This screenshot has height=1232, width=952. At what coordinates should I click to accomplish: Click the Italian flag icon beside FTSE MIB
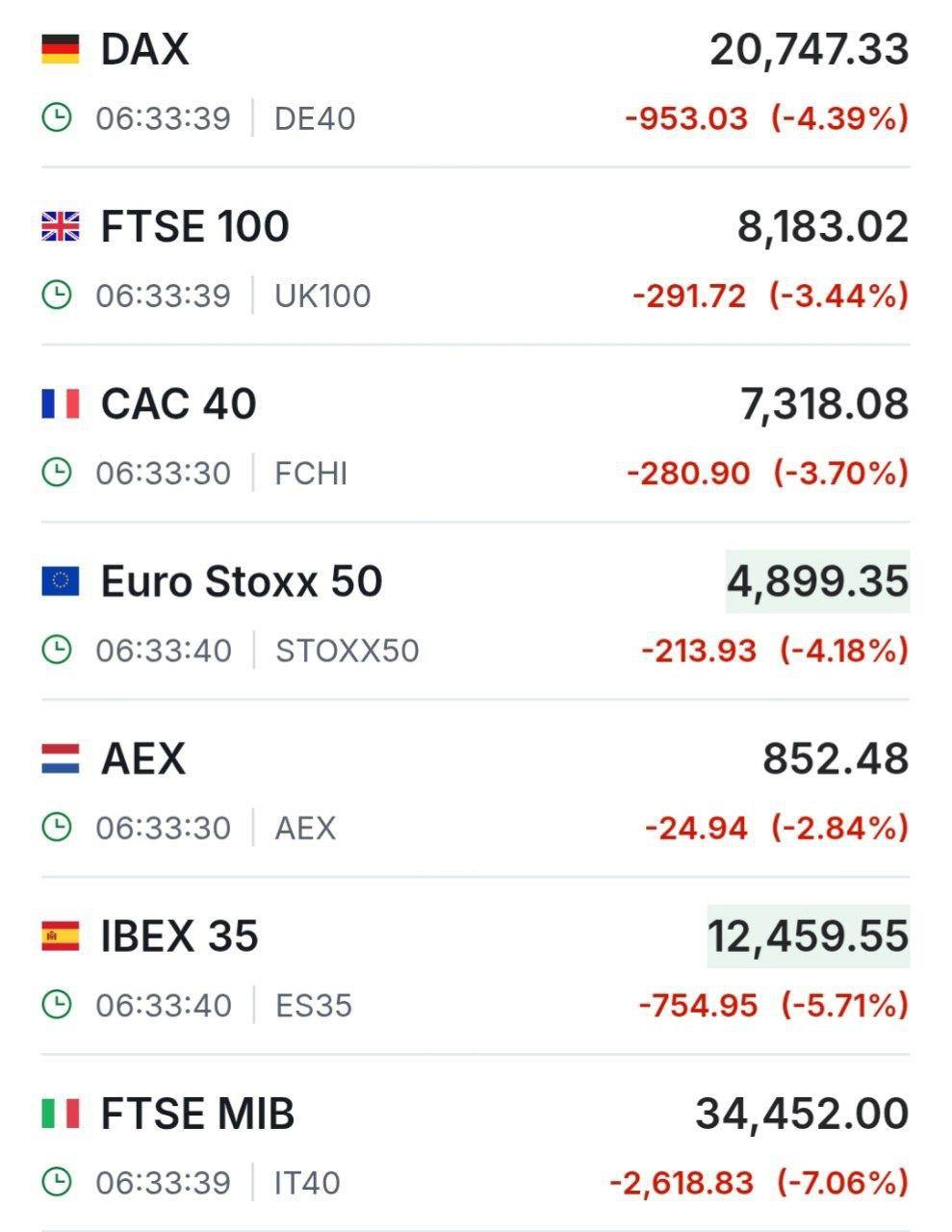60,1114
